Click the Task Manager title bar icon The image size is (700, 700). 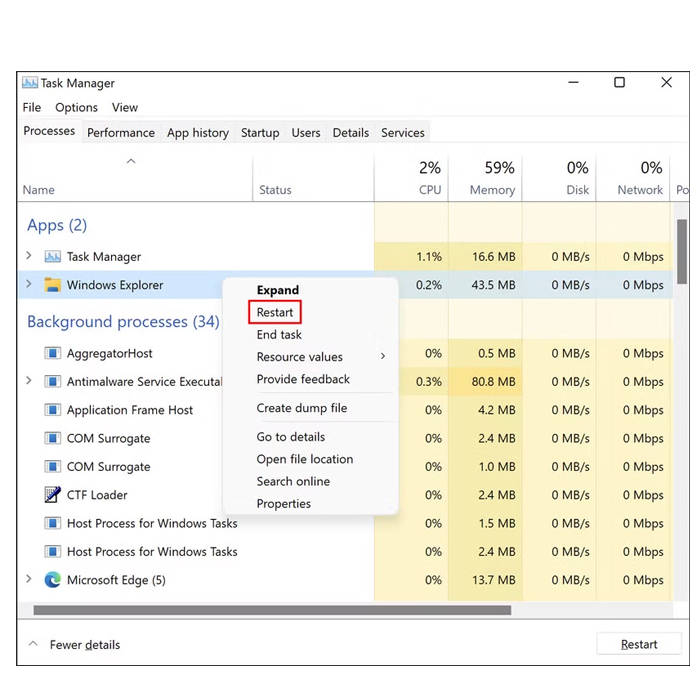30,83
